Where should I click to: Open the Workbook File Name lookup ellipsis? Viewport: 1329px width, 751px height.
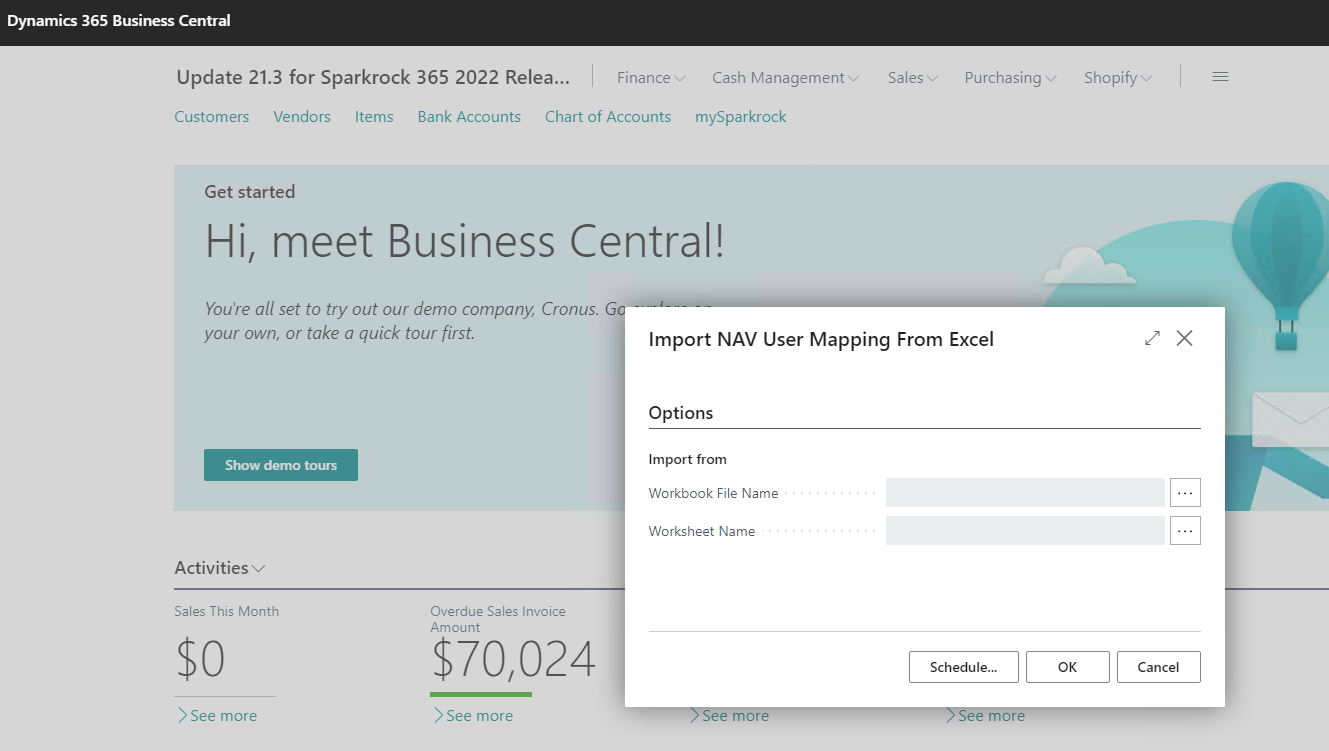point(1185,492)
